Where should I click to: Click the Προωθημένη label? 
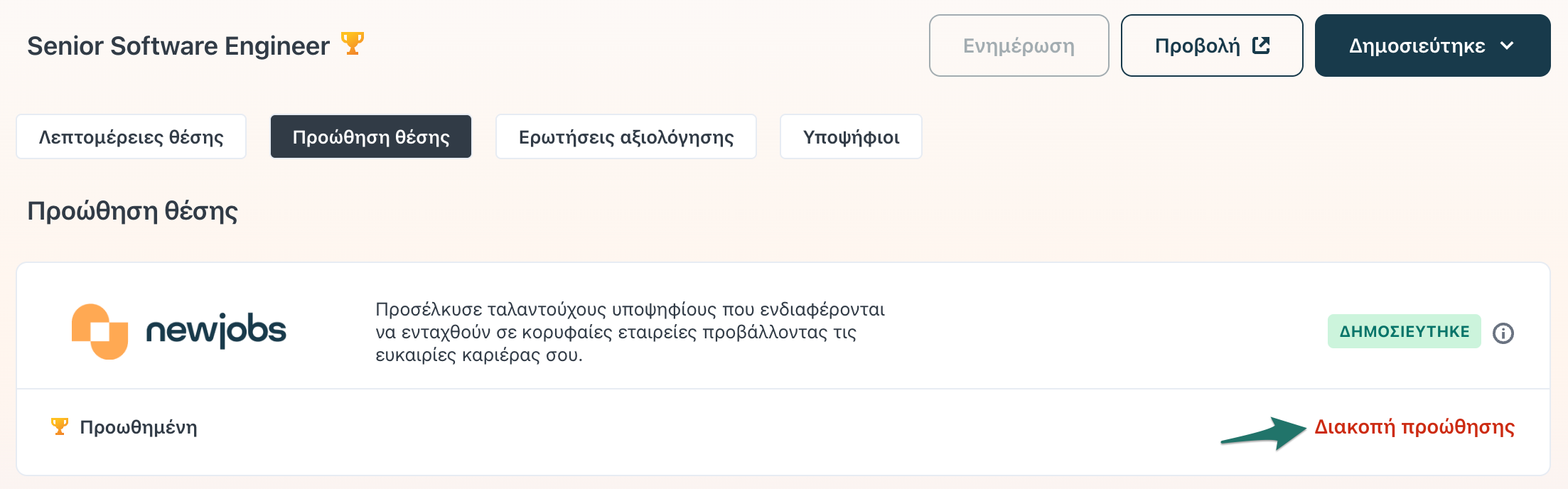pos(139,427)
